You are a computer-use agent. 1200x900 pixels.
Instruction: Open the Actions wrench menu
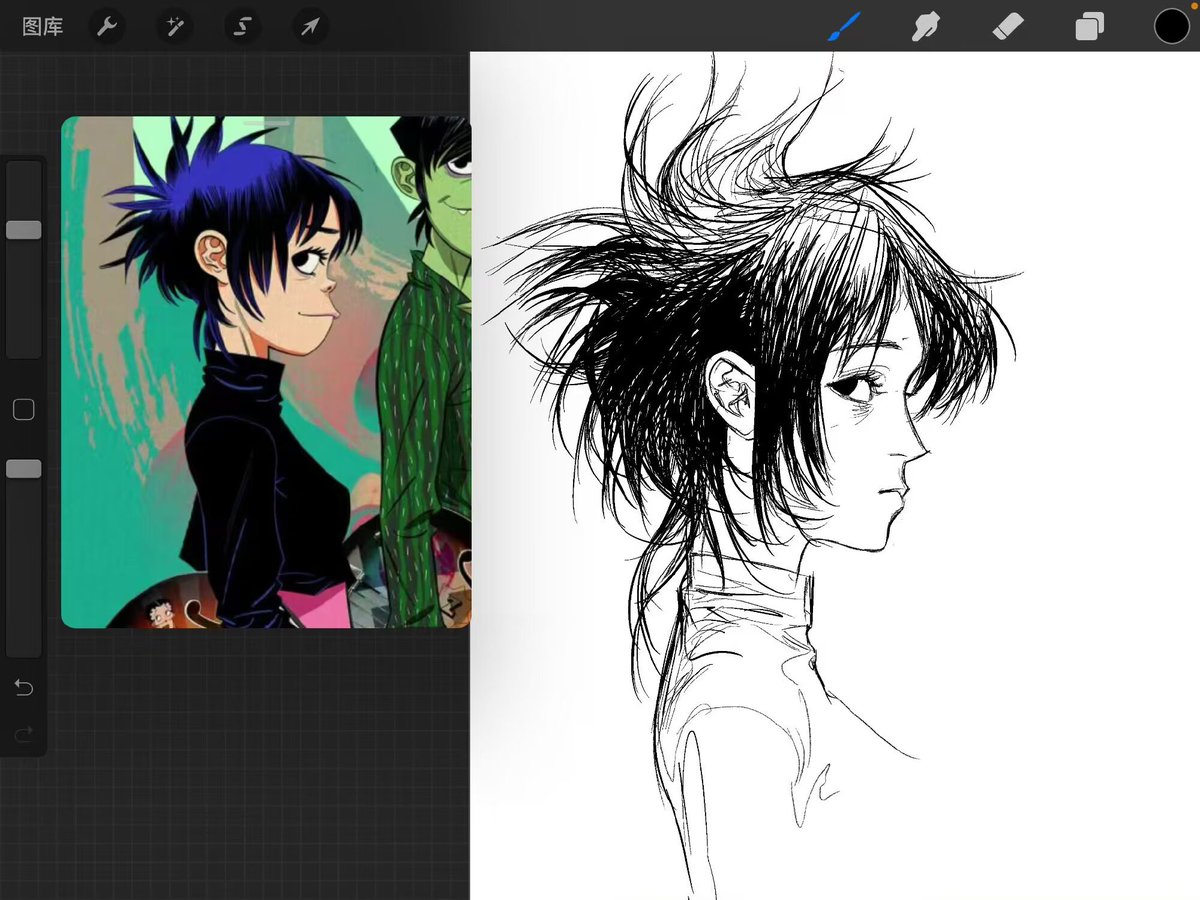pos(107,27)
